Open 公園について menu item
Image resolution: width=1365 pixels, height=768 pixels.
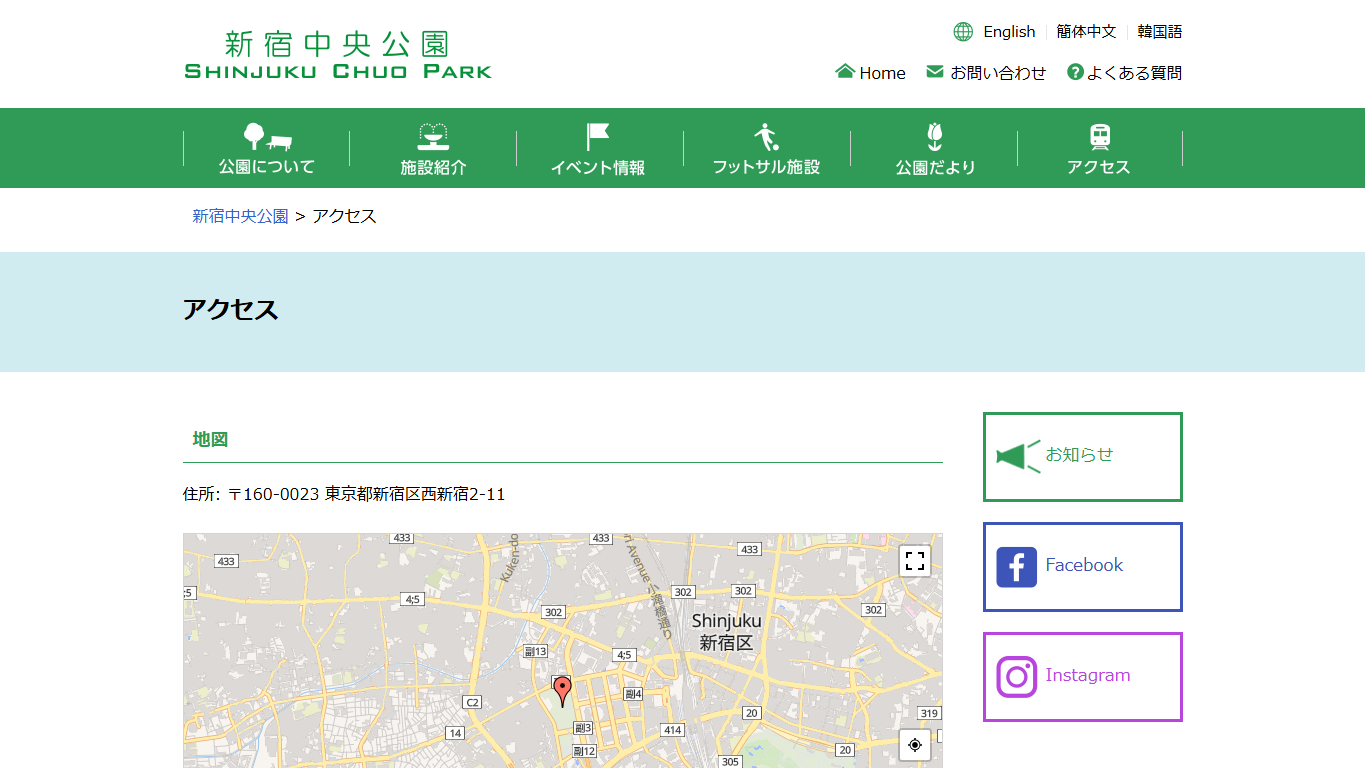[x=267, y=167]
